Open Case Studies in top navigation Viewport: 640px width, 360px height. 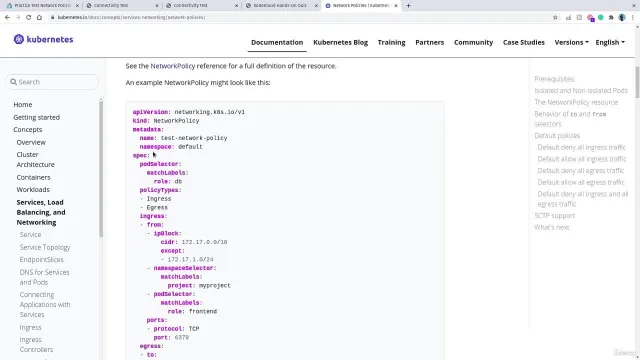524,42
